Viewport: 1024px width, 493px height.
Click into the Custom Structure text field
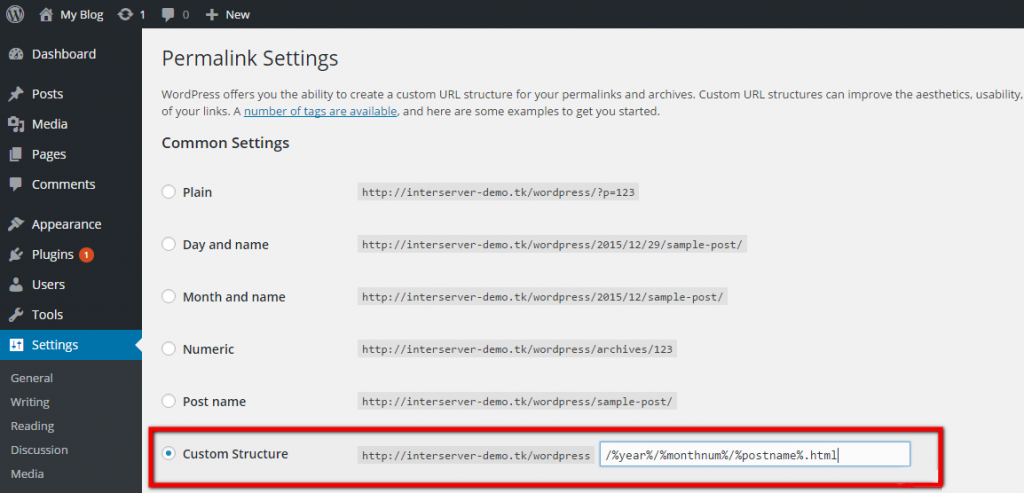coord(754,455)
